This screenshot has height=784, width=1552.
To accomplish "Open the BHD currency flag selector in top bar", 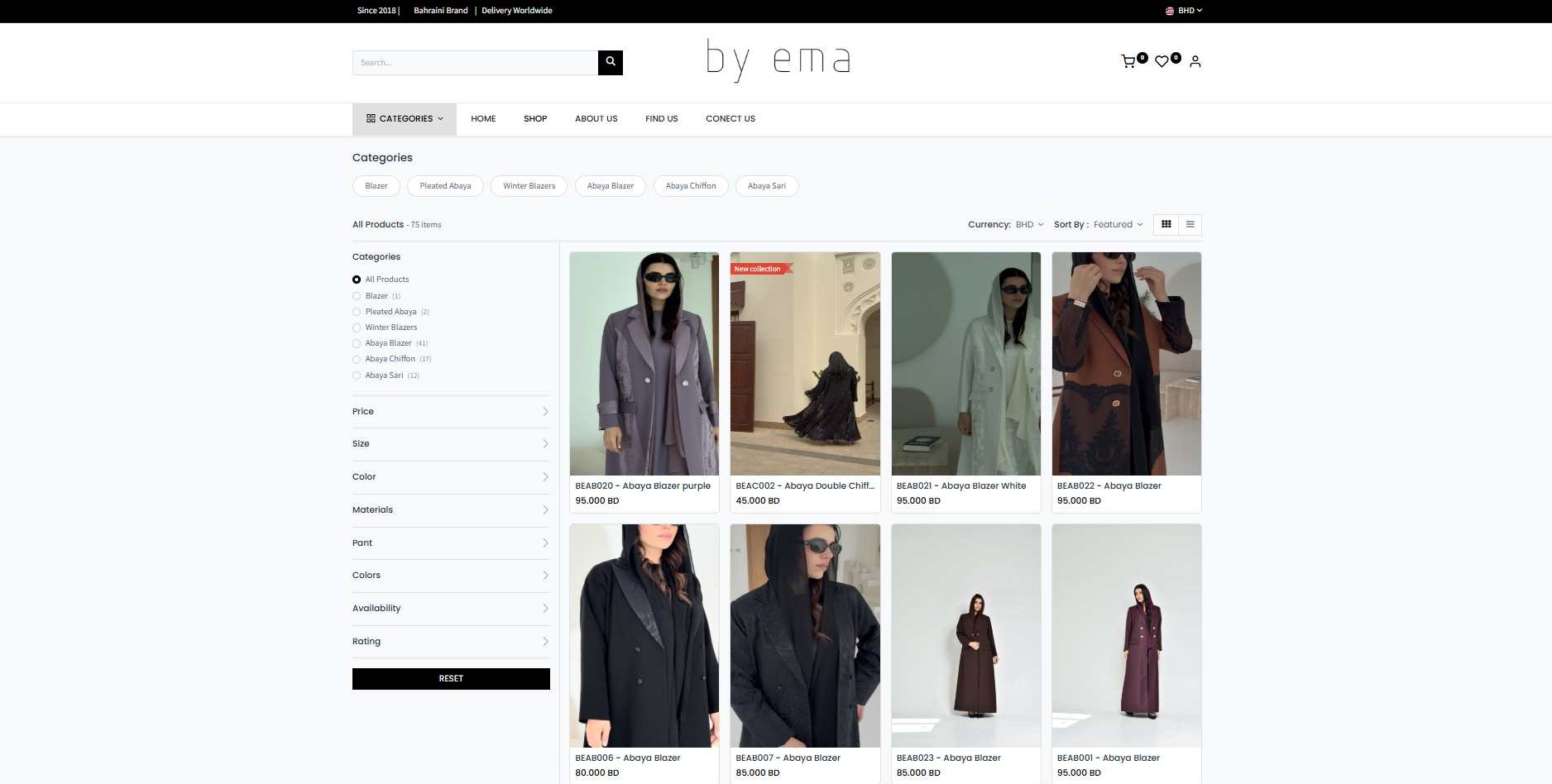I will coord(1184,11).
